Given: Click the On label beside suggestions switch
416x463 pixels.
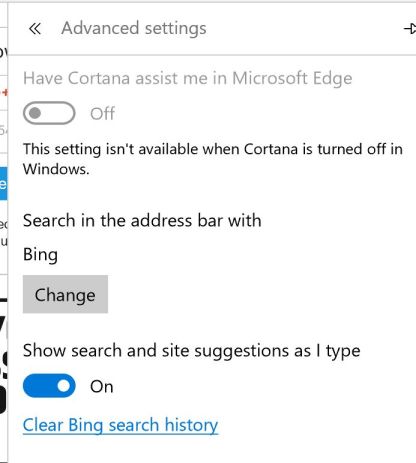Looking at the screenshot, I should click(x=102, y=387).
